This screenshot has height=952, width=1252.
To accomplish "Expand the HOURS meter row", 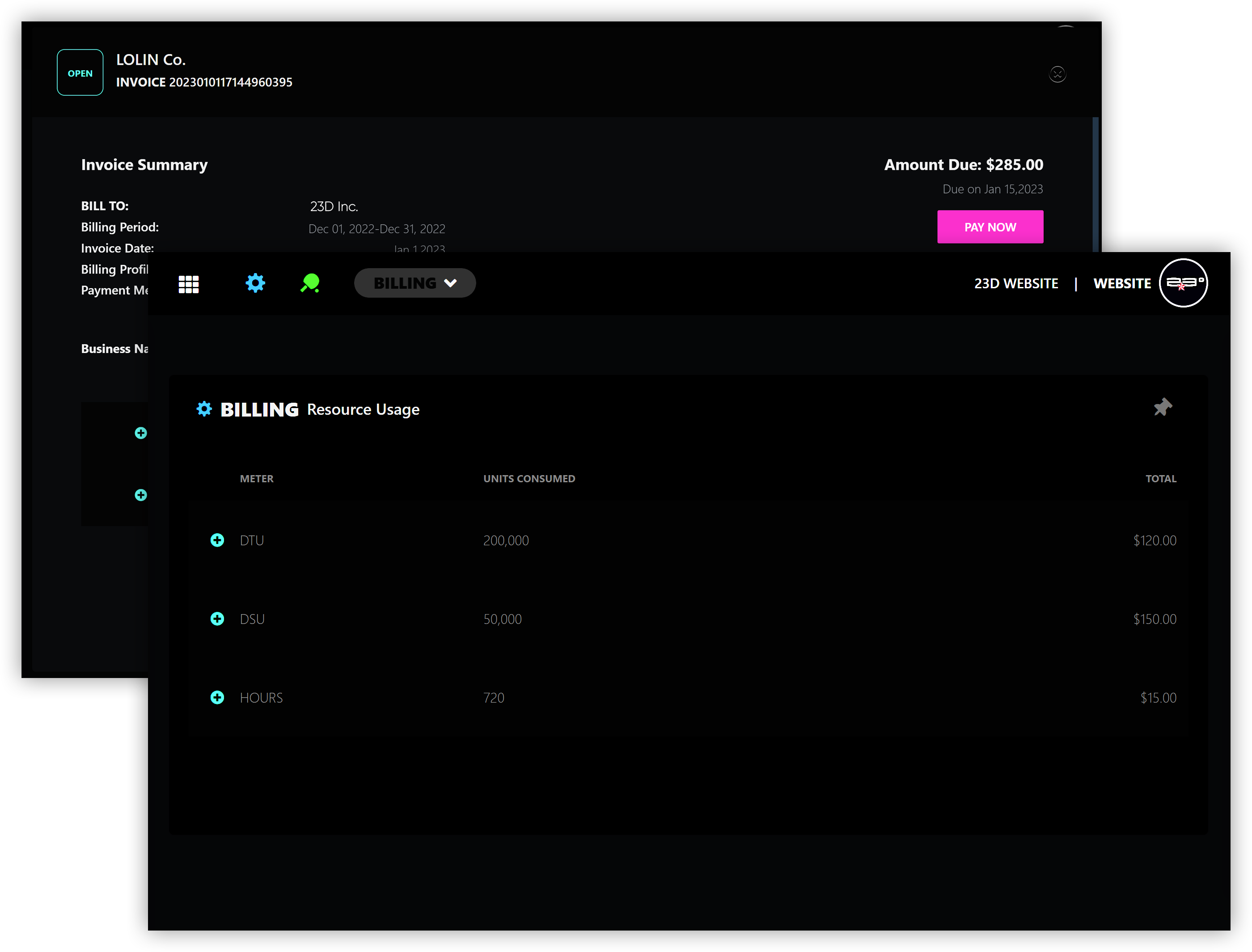I will [x=217, y=698].
